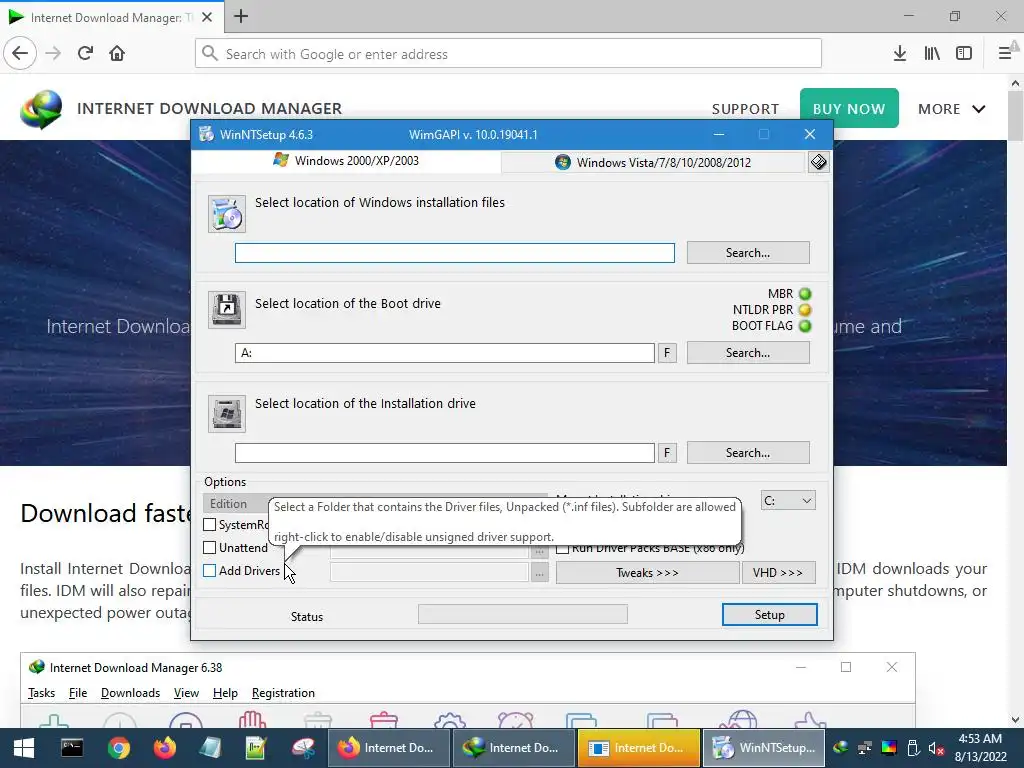
Task: Open the Help menu in IDM window
Action: click(x=225, y=693)
